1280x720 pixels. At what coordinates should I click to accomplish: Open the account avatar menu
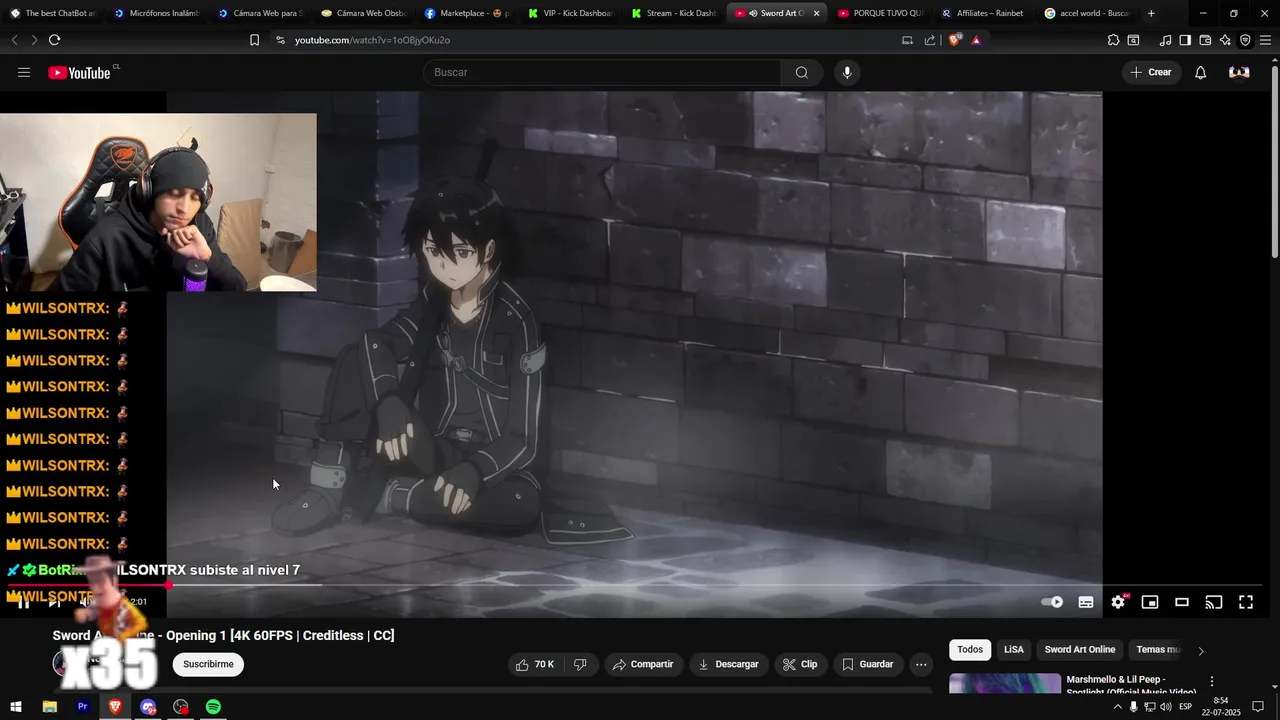click(x=1239, y=72)
